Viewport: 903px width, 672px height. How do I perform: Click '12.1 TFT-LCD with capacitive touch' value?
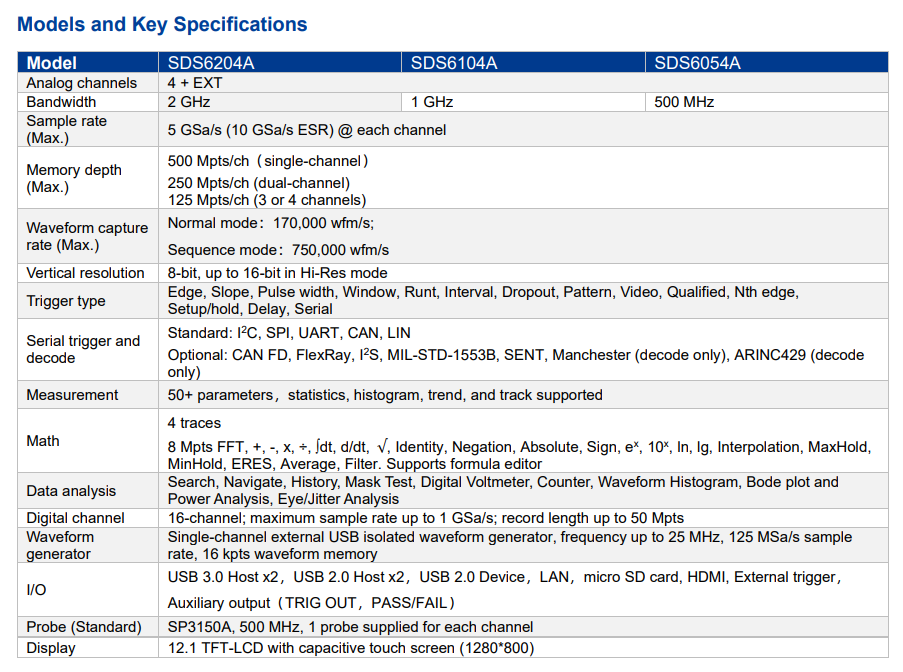[351, 648]
